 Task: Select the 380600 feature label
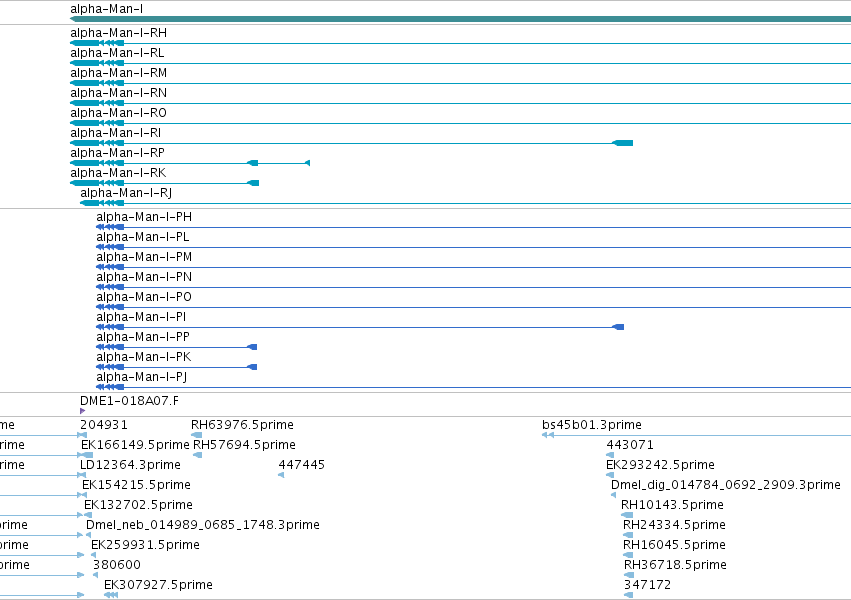117,566
